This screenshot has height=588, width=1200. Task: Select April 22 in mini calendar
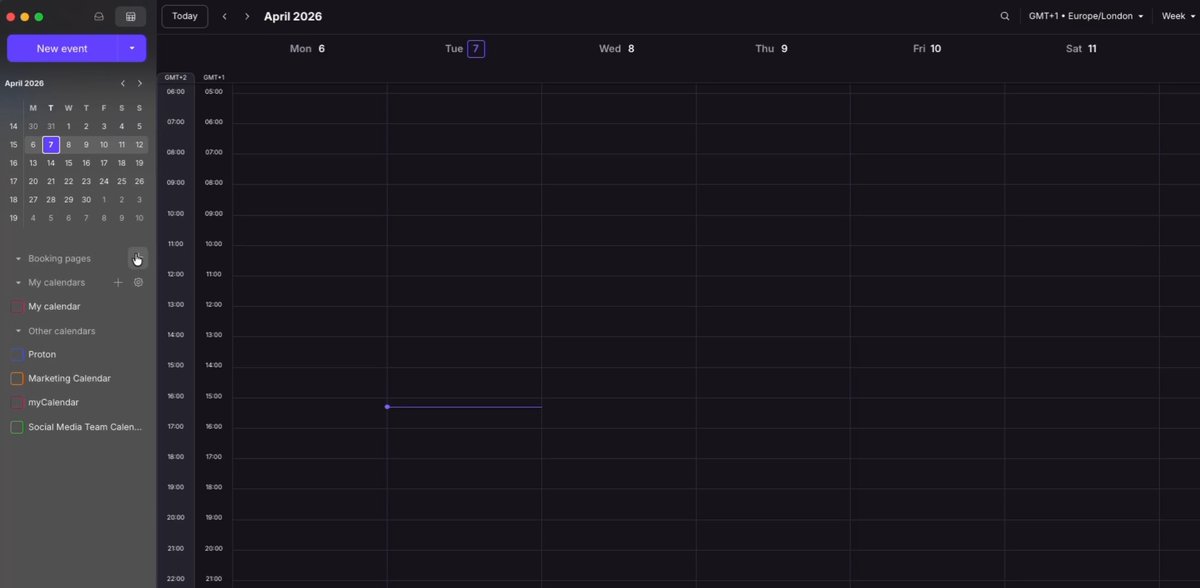pos(68,181)
